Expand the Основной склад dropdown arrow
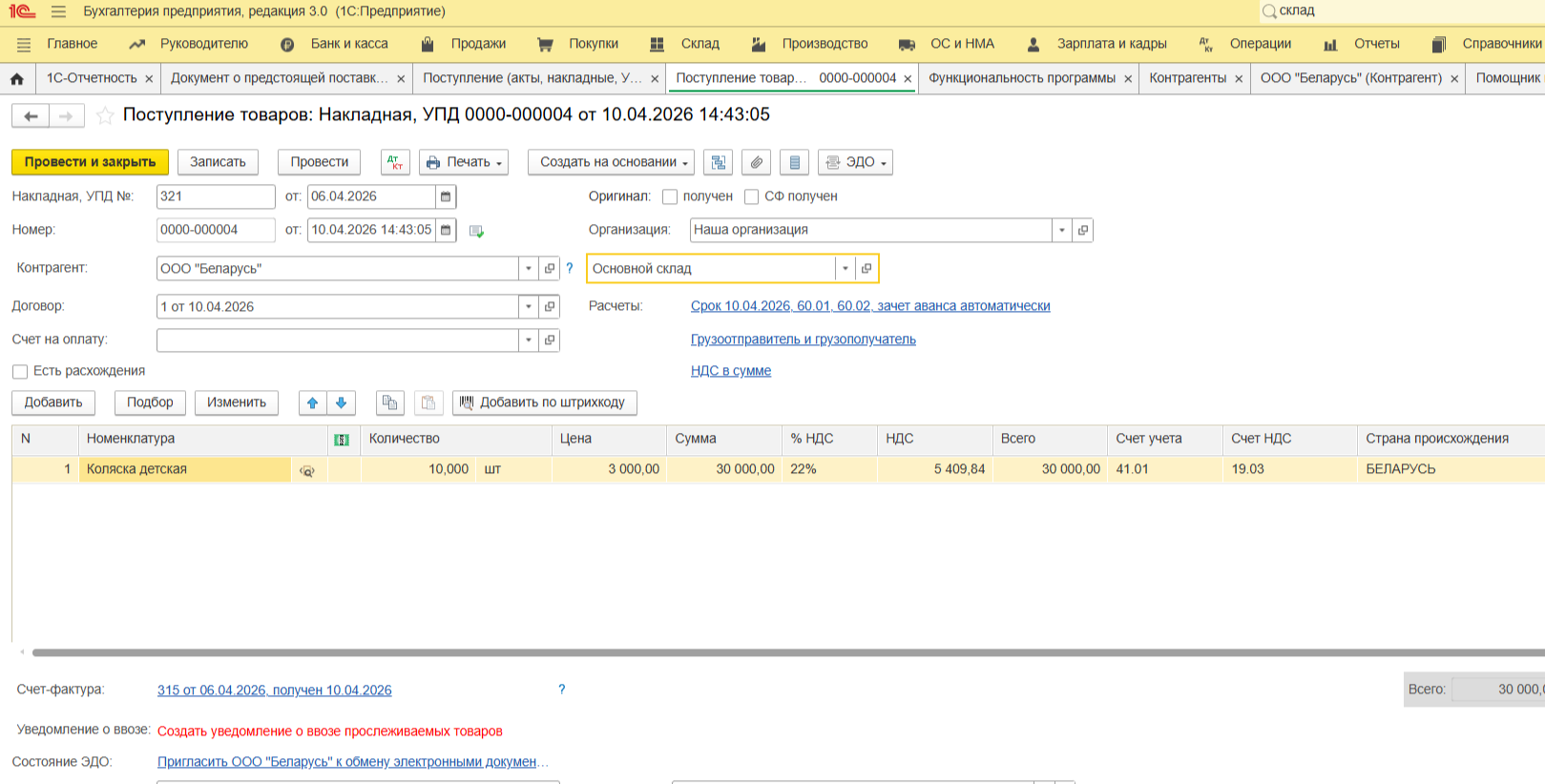The image size is (1545, 784). coord(845,268)
